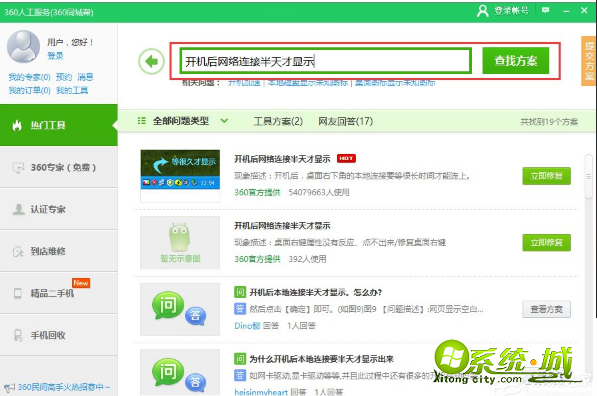This screenshot has height=396, width=597.
Task: Click 360官方提供 on the first result
Action: tap(257, 192)
